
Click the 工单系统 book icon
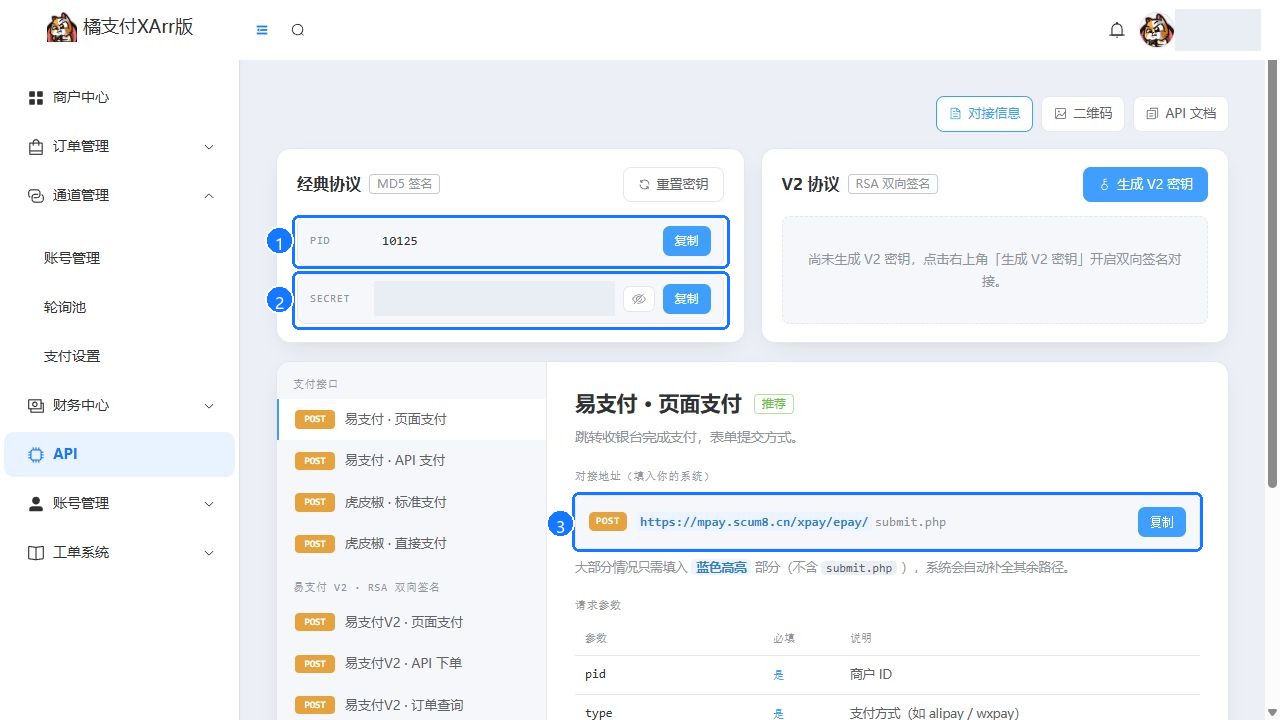point(36,553)
